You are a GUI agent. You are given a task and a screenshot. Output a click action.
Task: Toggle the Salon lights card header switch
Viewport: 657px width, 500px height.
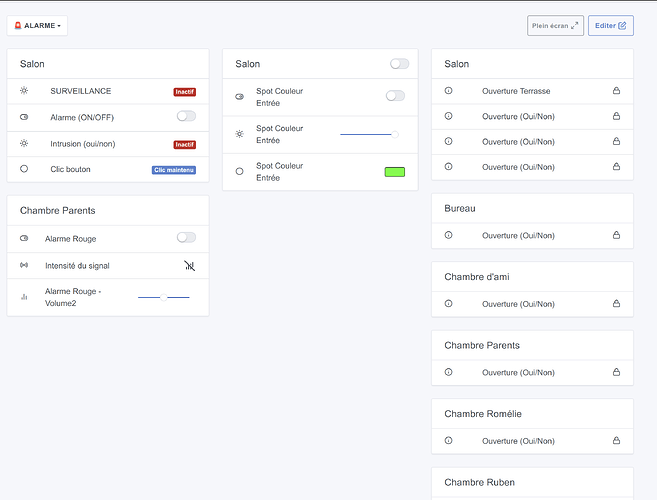pyautogui.click(x=399, y=64)
